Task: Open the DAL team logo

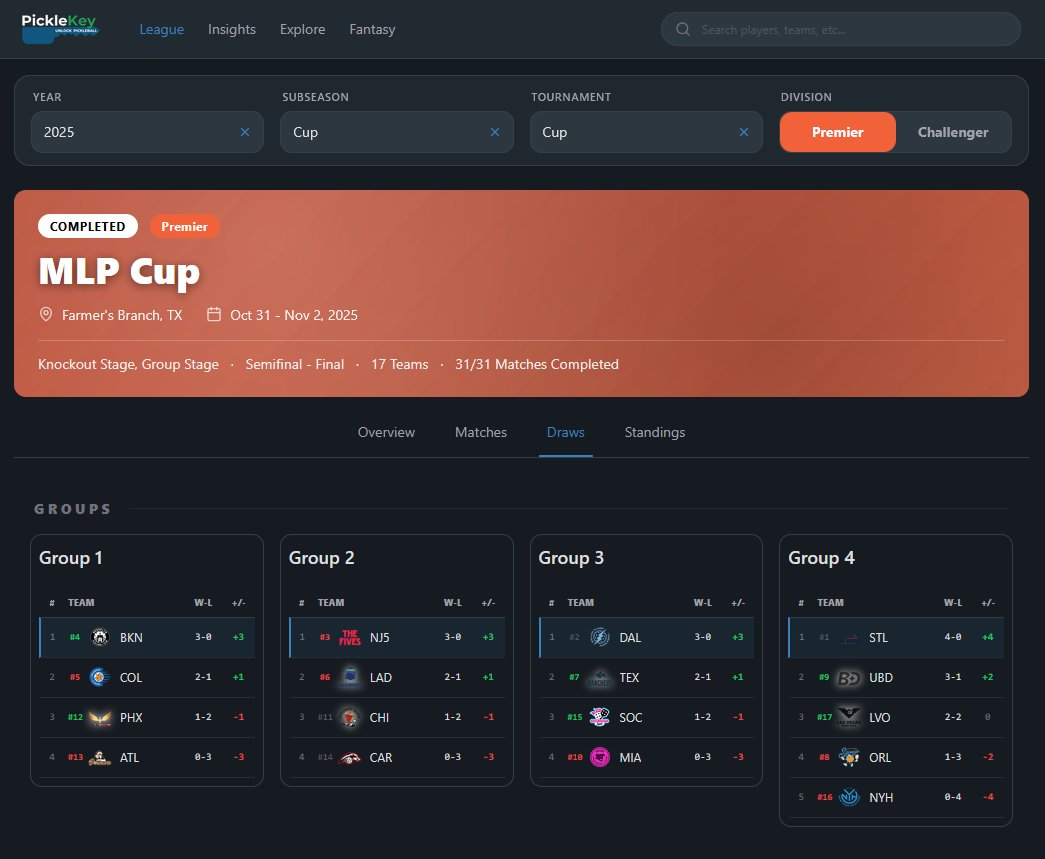Action: (600, 637)
